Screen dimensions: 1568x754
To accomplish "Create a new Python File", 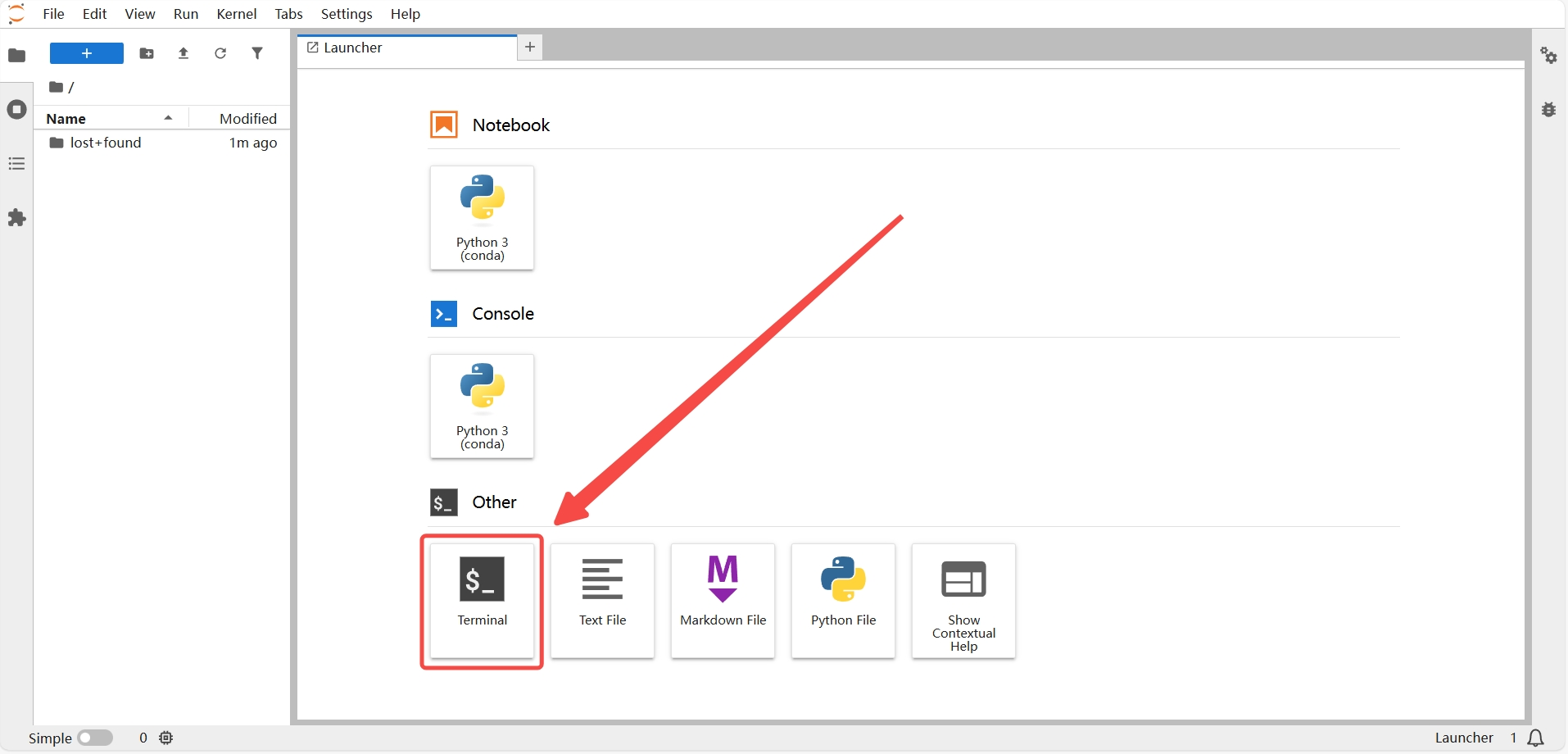I will tap(843, 601).
